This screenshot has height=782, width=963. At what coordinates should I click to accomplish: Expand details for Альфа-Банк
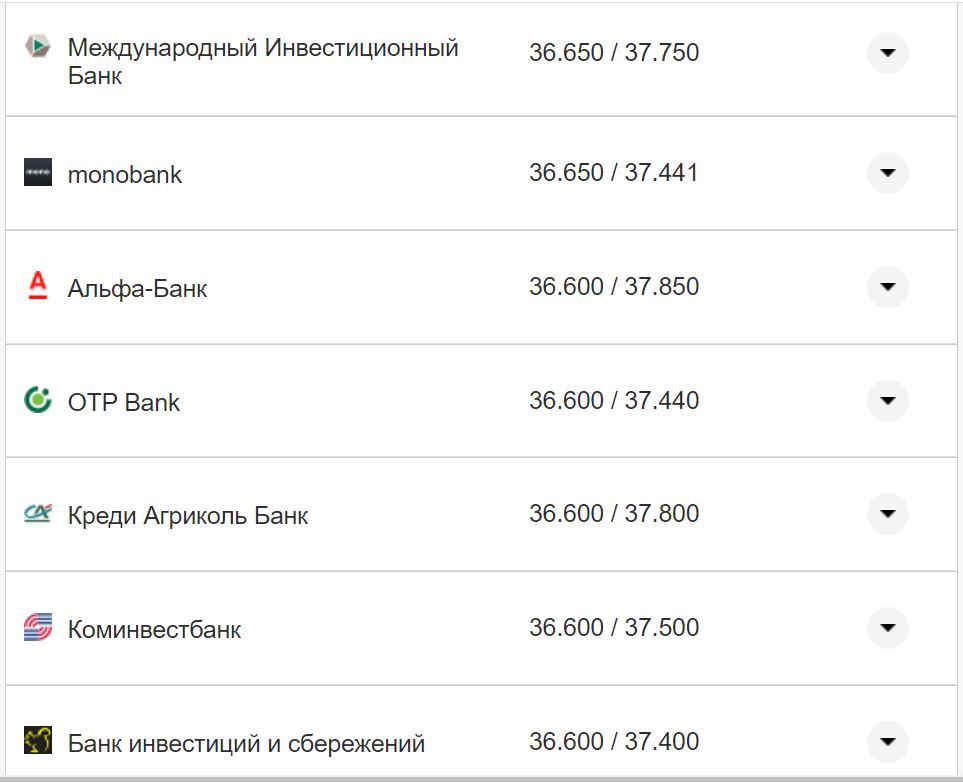pos(887,286)
